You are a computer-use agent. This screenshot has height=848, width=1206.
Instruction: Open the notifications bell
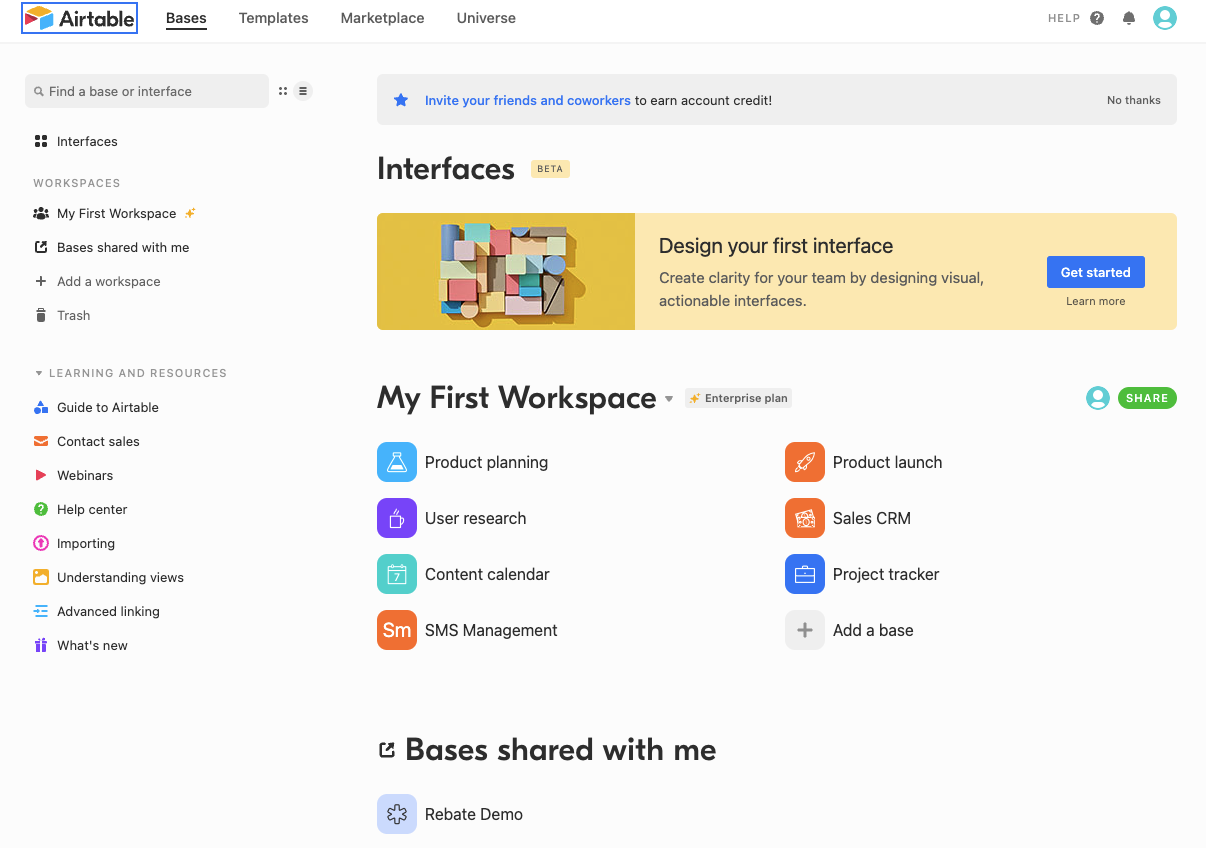click(1129, 18)
